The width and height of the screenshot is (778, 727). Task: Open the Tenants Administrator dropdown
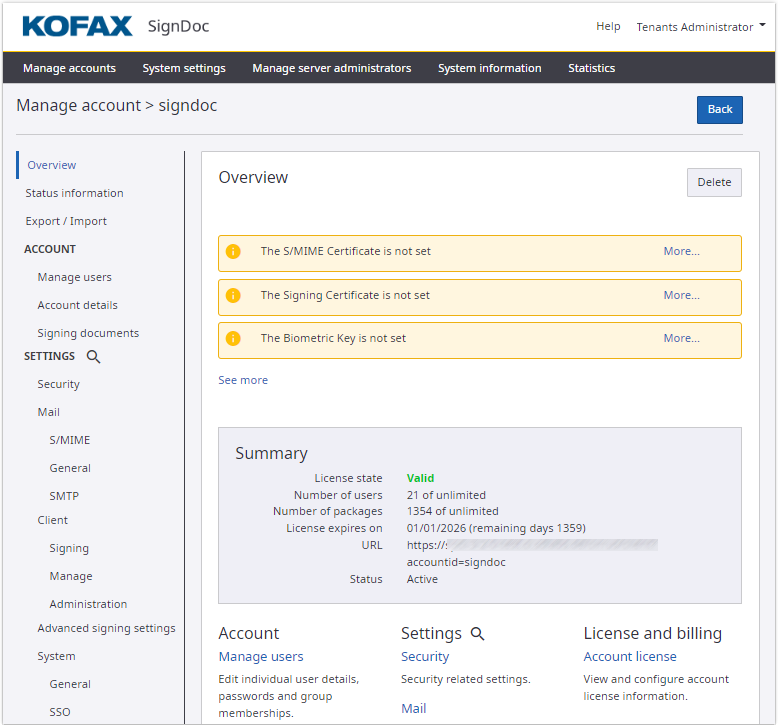(x=701, y=27)
